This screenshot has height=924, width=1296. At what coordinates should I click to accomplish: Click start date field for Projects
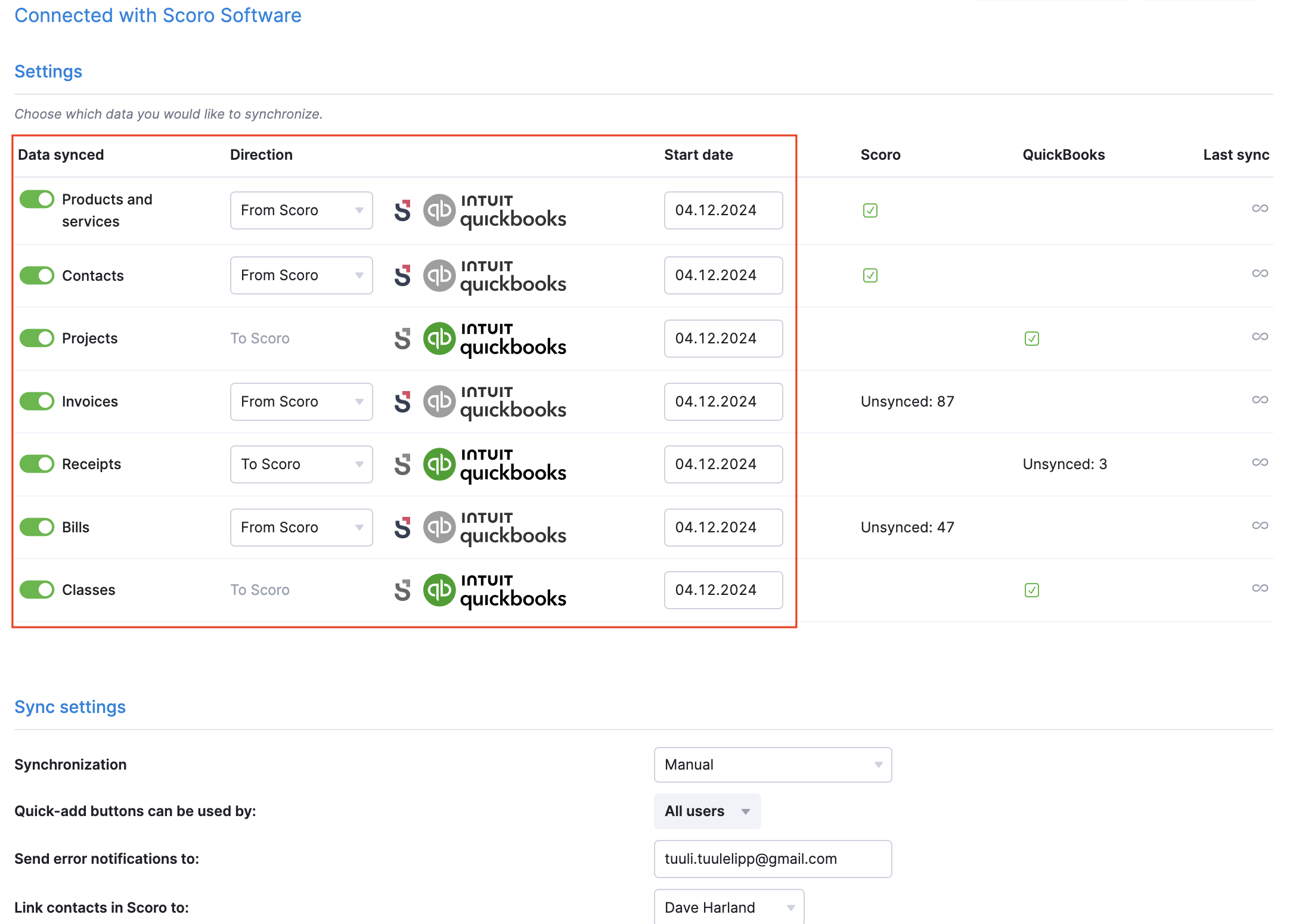pos(723,339)
